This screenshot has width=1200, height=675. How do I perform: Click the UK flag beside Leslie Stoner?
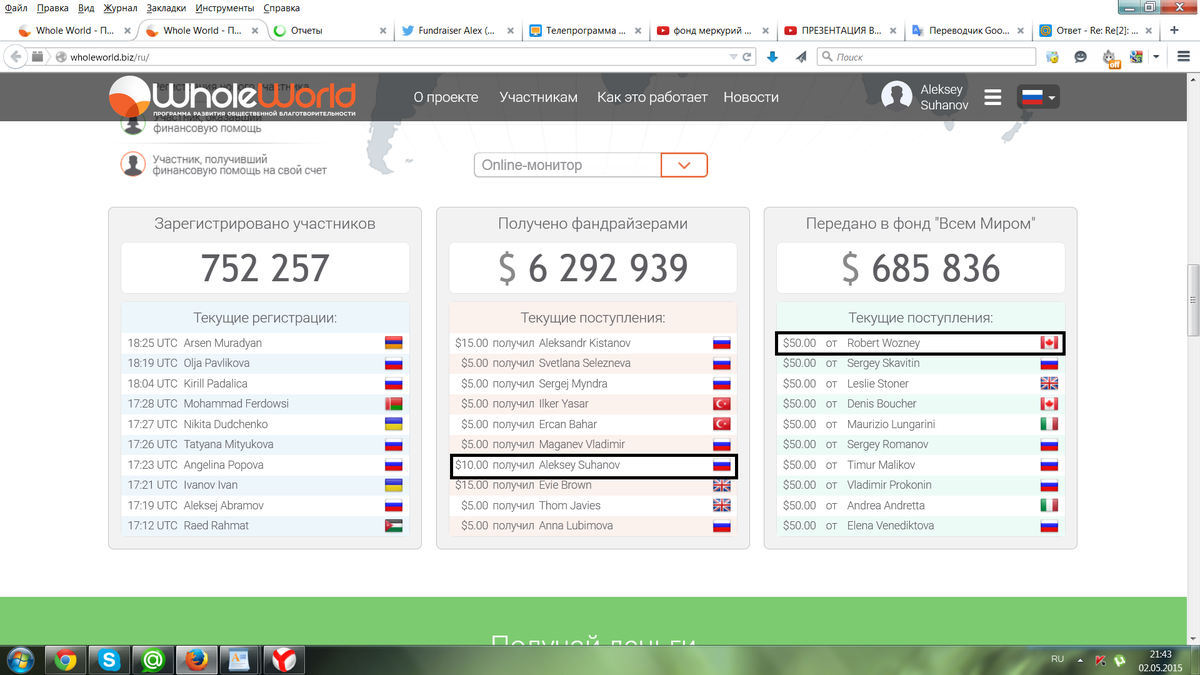click(x=1049, y=383)
